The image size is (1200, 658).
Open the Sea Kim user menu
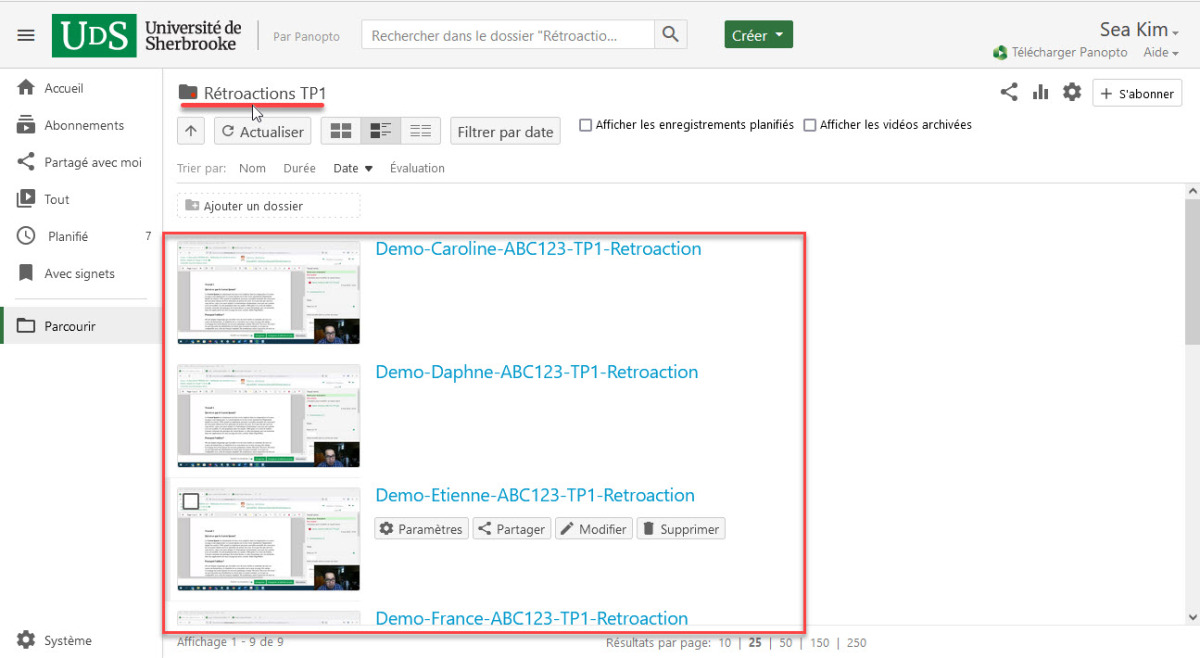pyautogui.click(x=1138, y=30)
